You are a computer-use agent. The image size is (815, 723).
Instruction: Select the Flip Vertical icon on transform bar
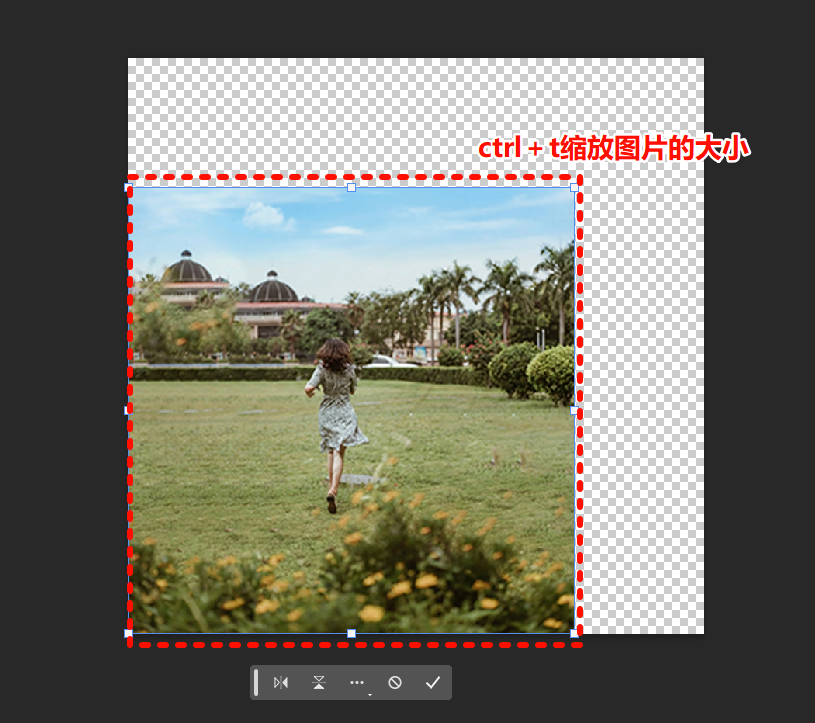pyautogui.click(x=318, y=682)
